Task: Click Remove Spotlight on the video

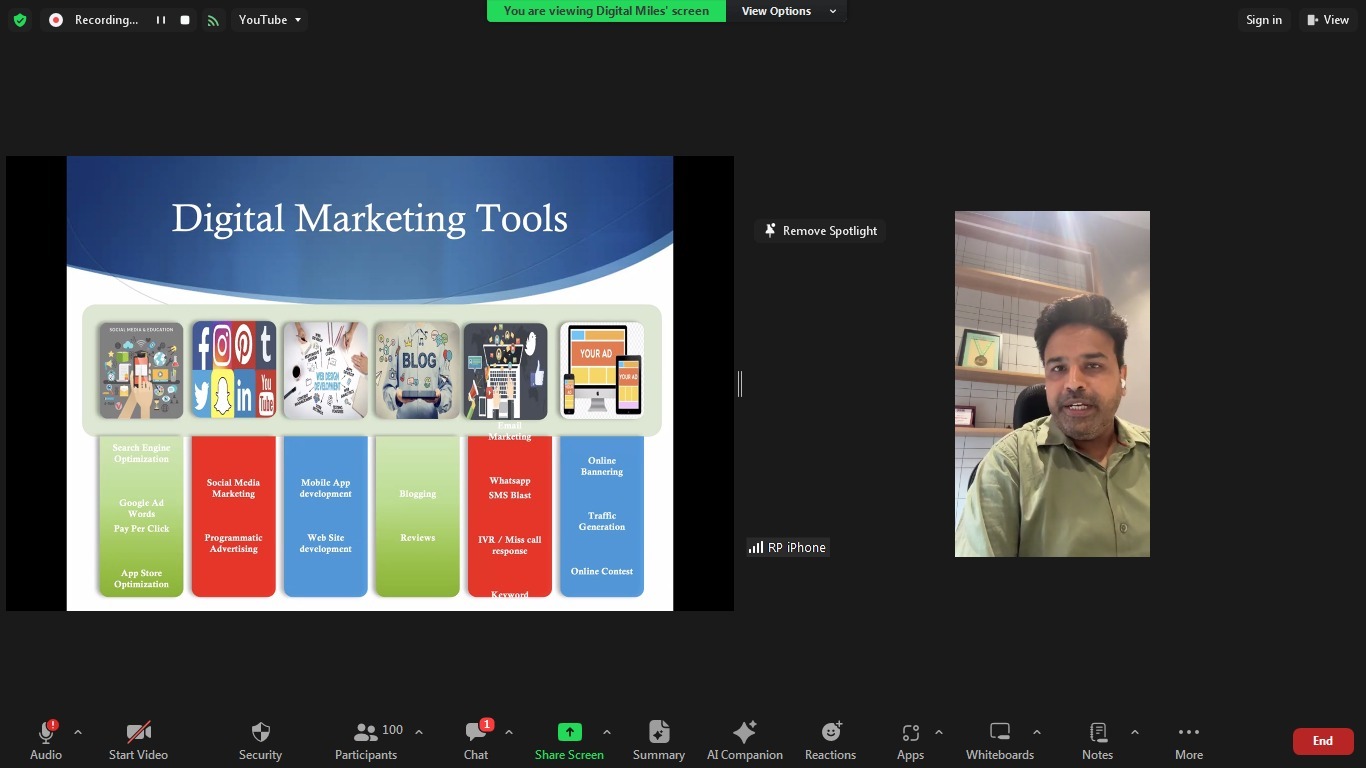Action: click(x=820, y=231)
